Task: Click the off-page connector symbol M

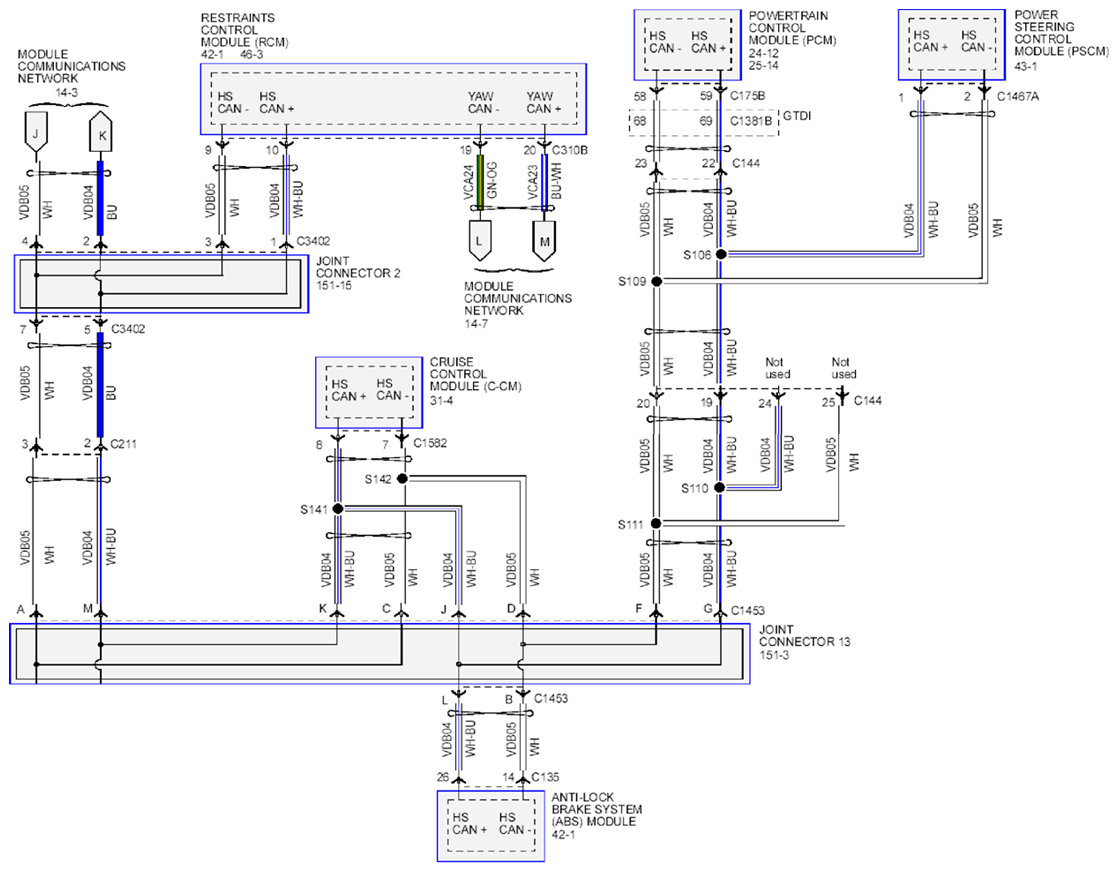Action: tap(545, 241)
